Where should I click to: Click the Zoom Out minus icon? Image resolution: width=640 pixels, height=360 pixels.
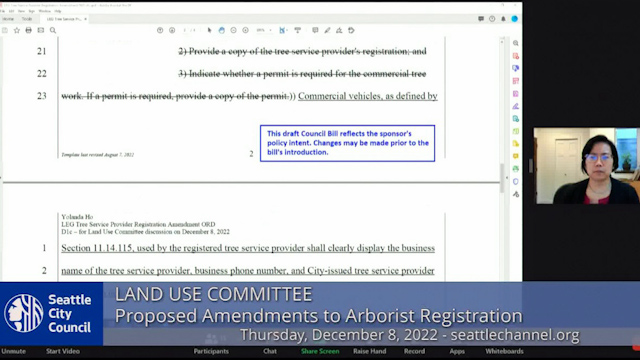[233, 30]
